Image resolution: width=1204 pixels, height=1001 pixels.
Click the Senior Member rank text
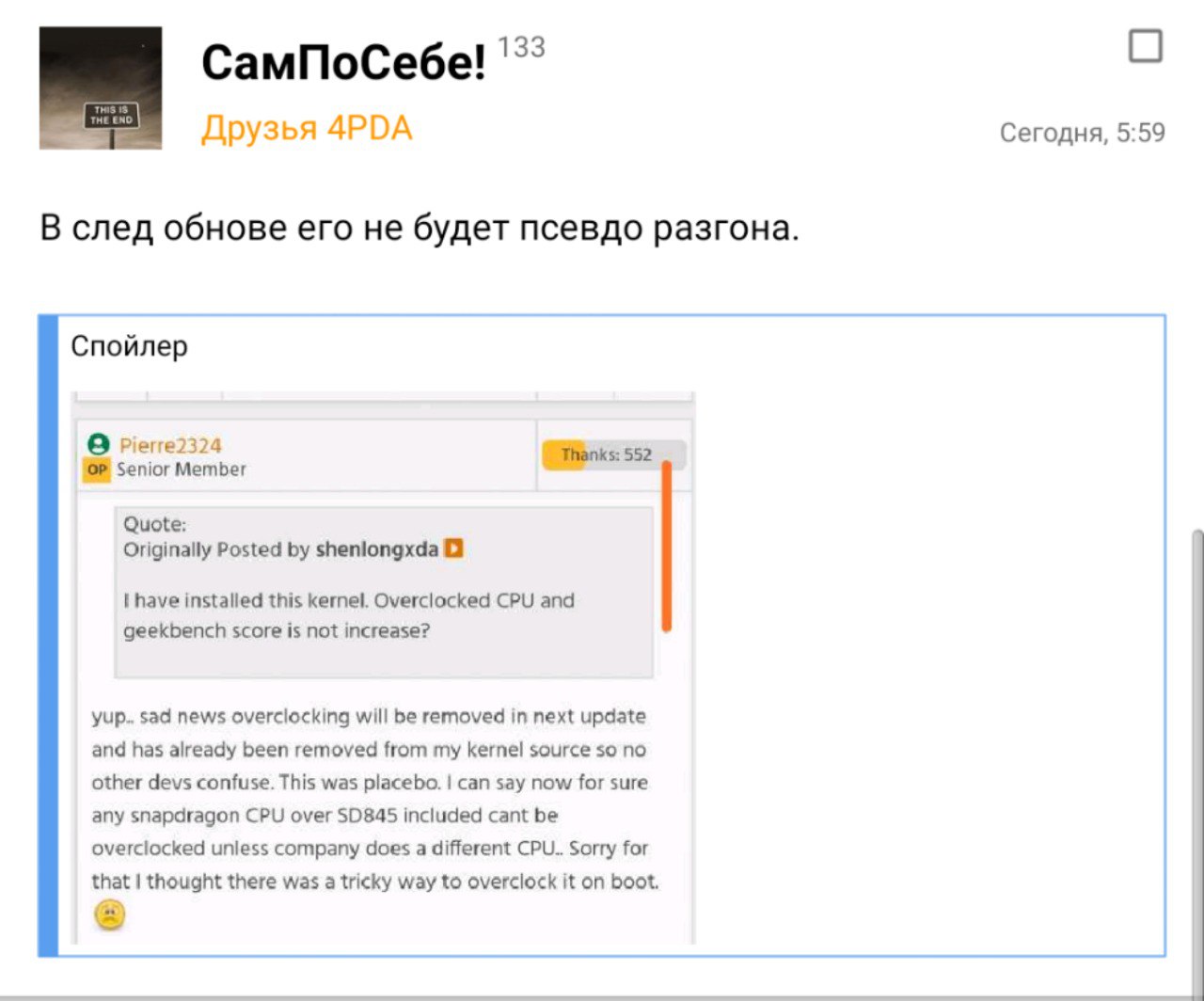pos(182,469)
